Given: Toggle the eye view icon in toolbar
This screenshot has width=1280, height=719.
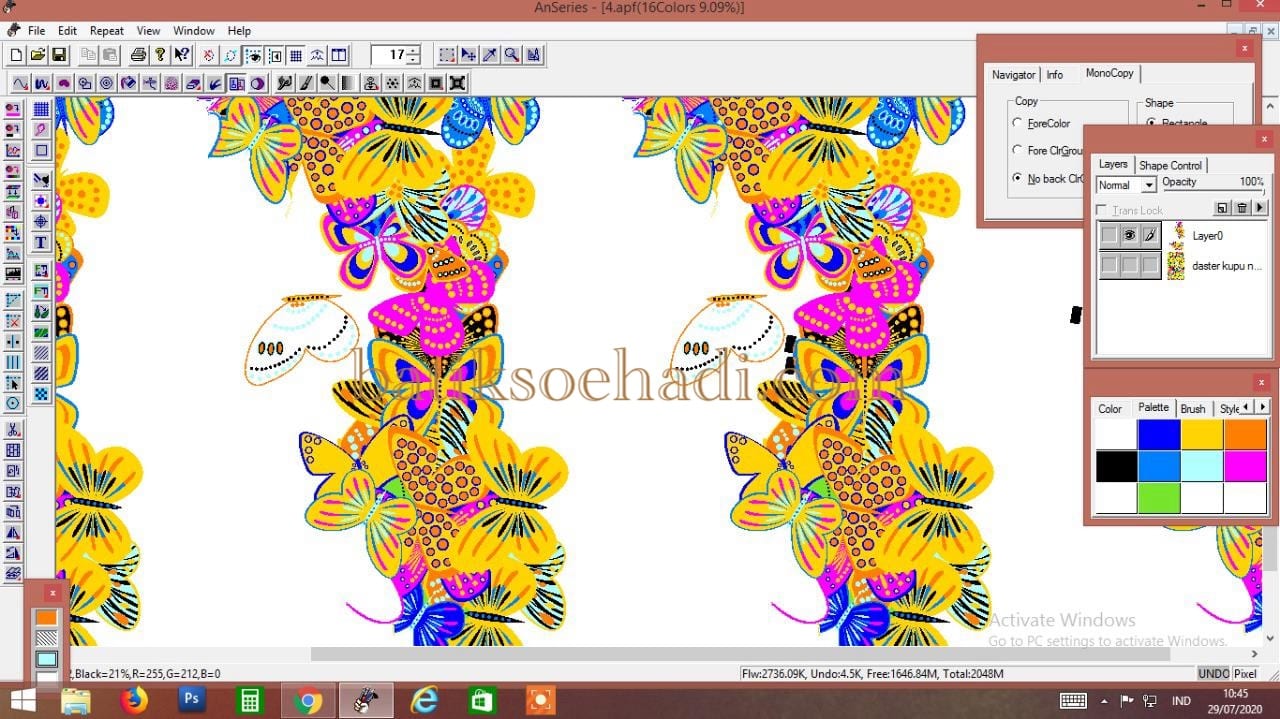Looking at the screenshot, I should coord(254,55).
